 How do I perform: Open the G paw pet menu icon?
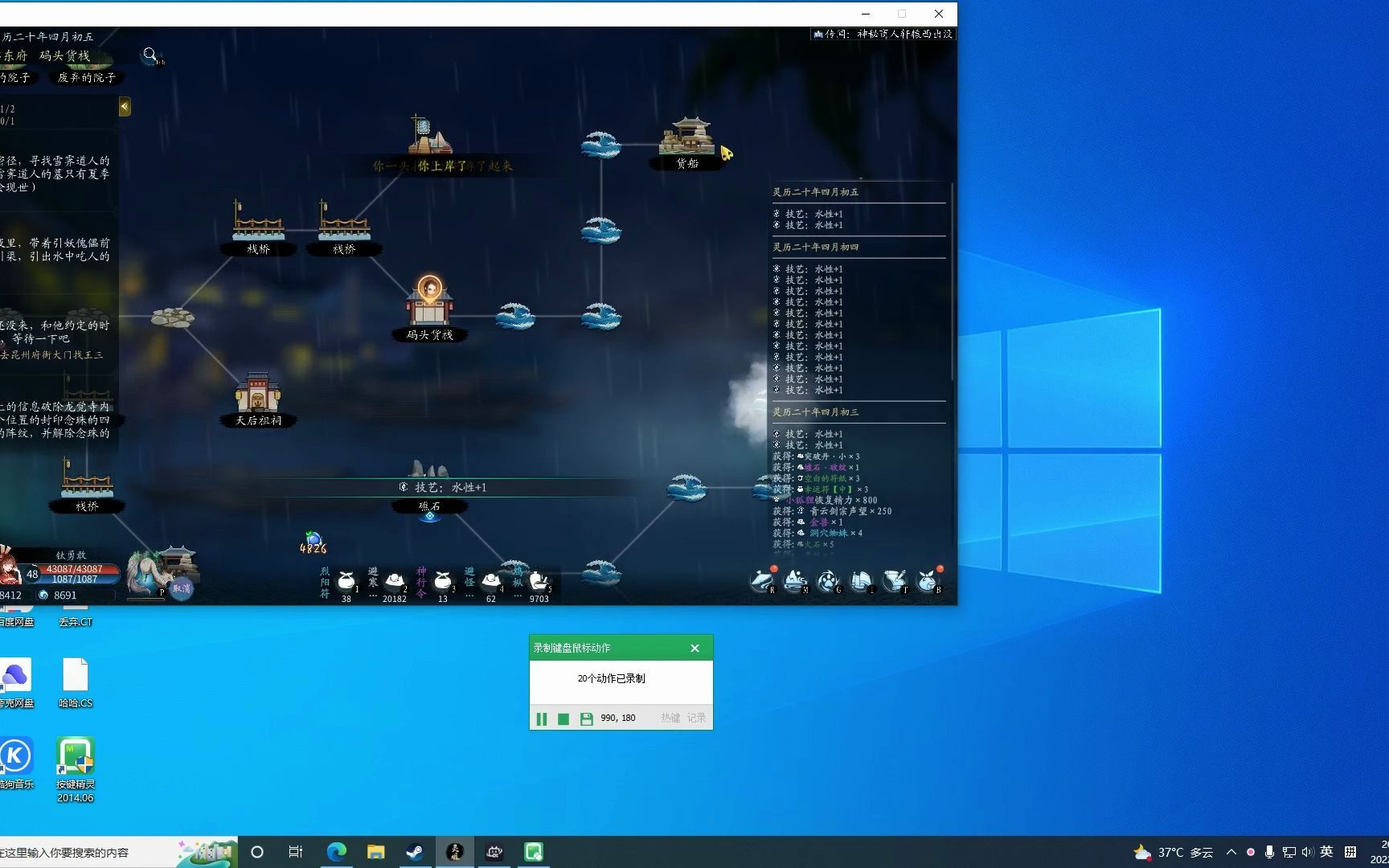click(x=829, y=579)
